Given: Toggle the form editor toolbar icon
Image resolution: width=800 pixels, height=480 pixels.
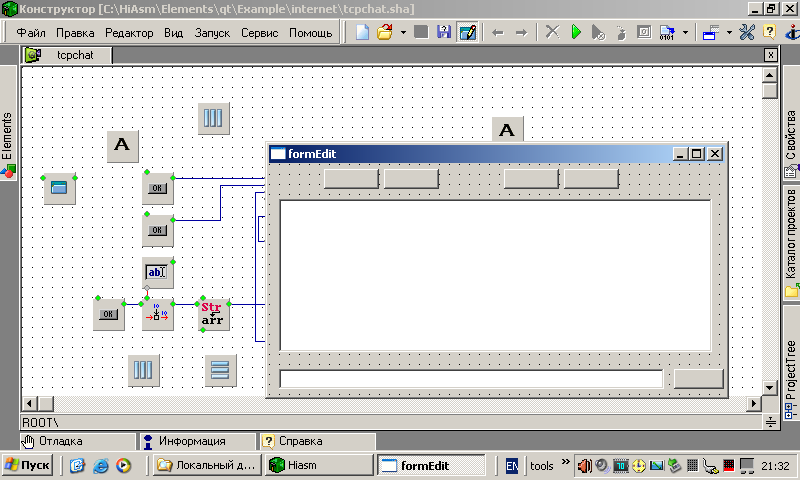Looking at the screenshot, I should point(467,32).
